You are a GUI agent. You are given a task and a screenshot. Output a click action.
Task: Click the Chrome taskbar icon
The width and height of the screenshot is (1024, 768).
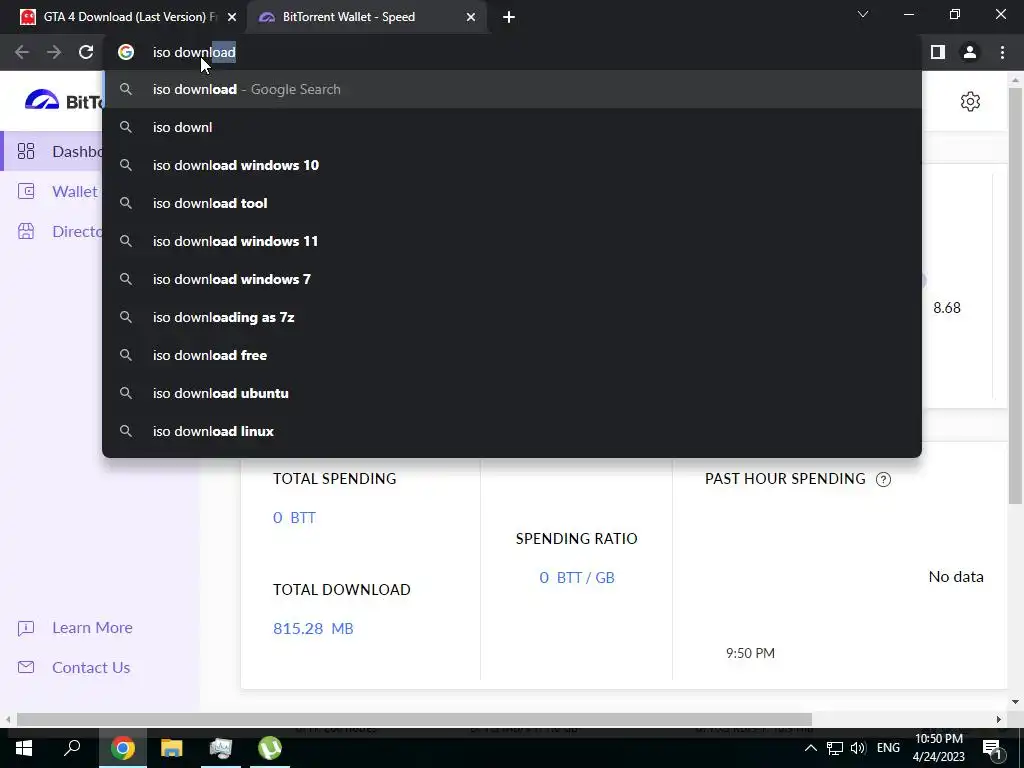(122, 748)
